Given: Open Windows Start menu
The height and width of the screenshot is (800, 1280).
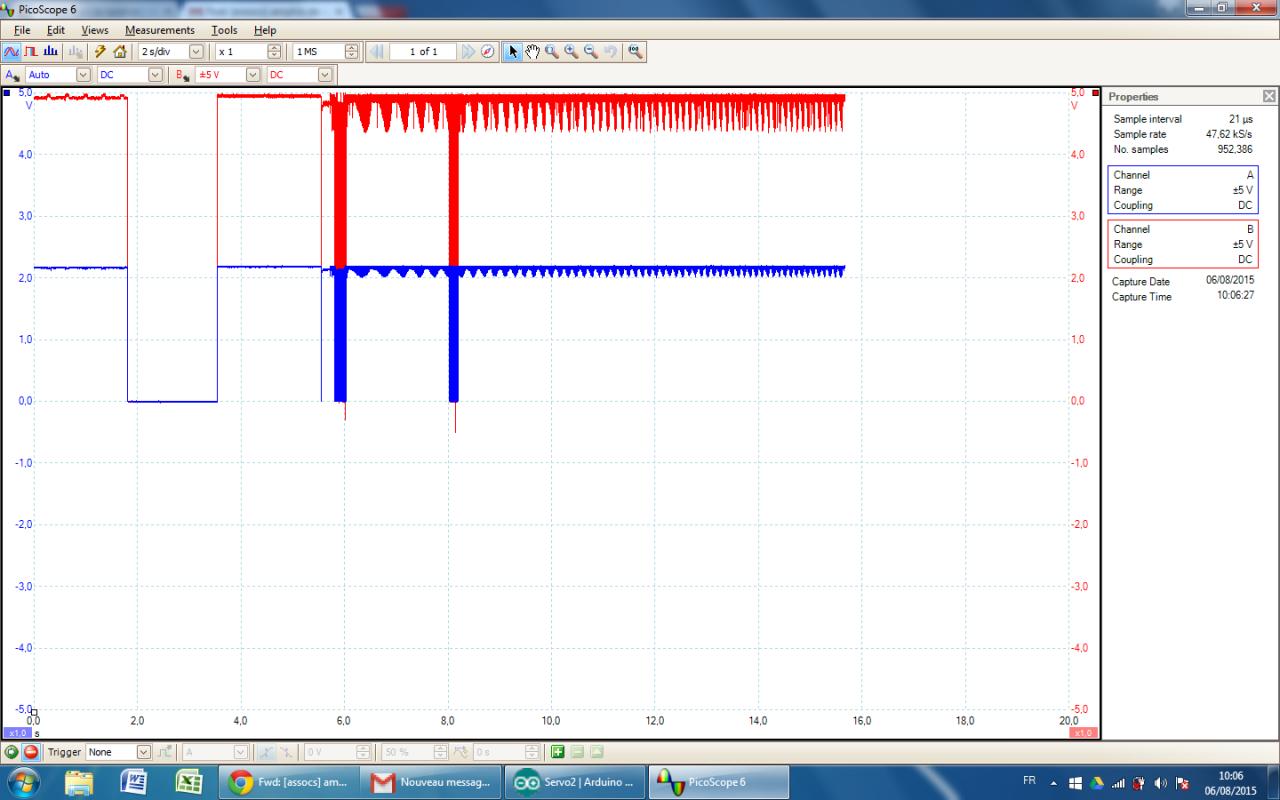Looking at the screenshot, I should (x=22, y=782).
